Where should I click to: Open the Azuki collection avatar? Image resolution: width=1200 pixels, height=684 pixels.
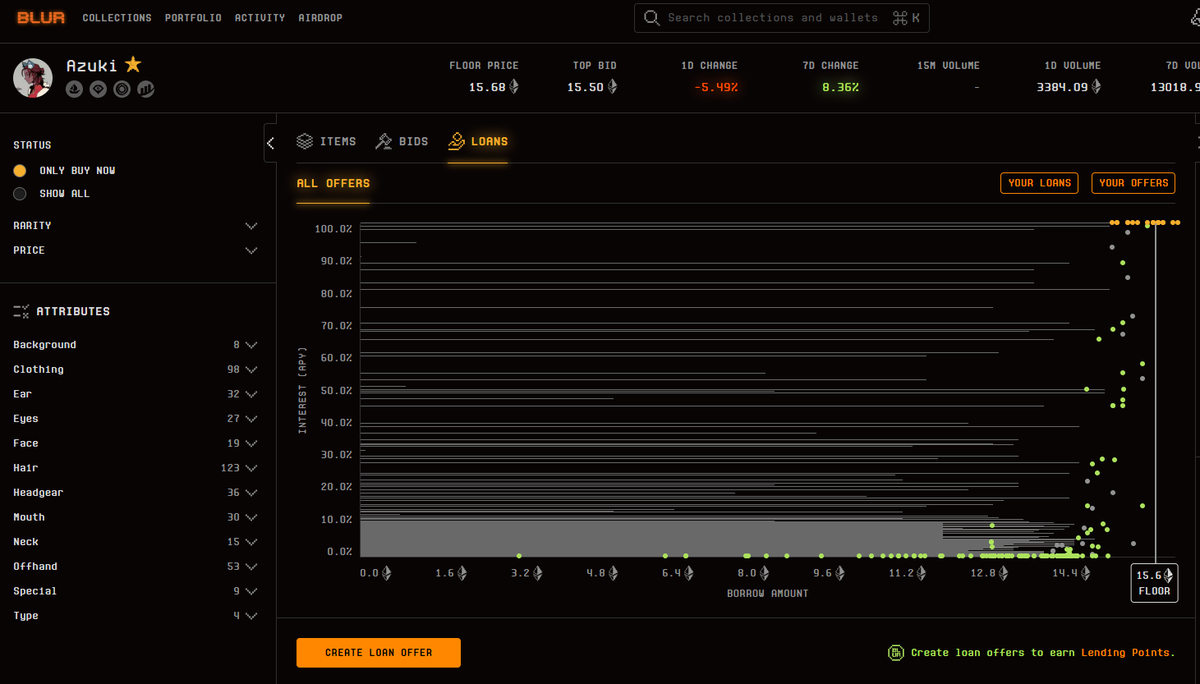click(33, 77)
